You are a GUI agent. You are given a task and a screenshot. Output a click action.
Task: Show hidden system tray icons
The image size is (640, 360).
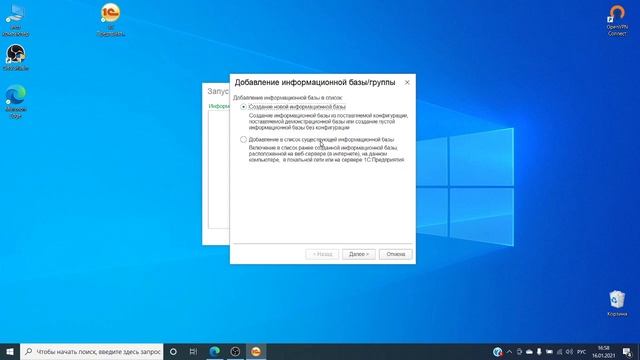click(509, 351)
